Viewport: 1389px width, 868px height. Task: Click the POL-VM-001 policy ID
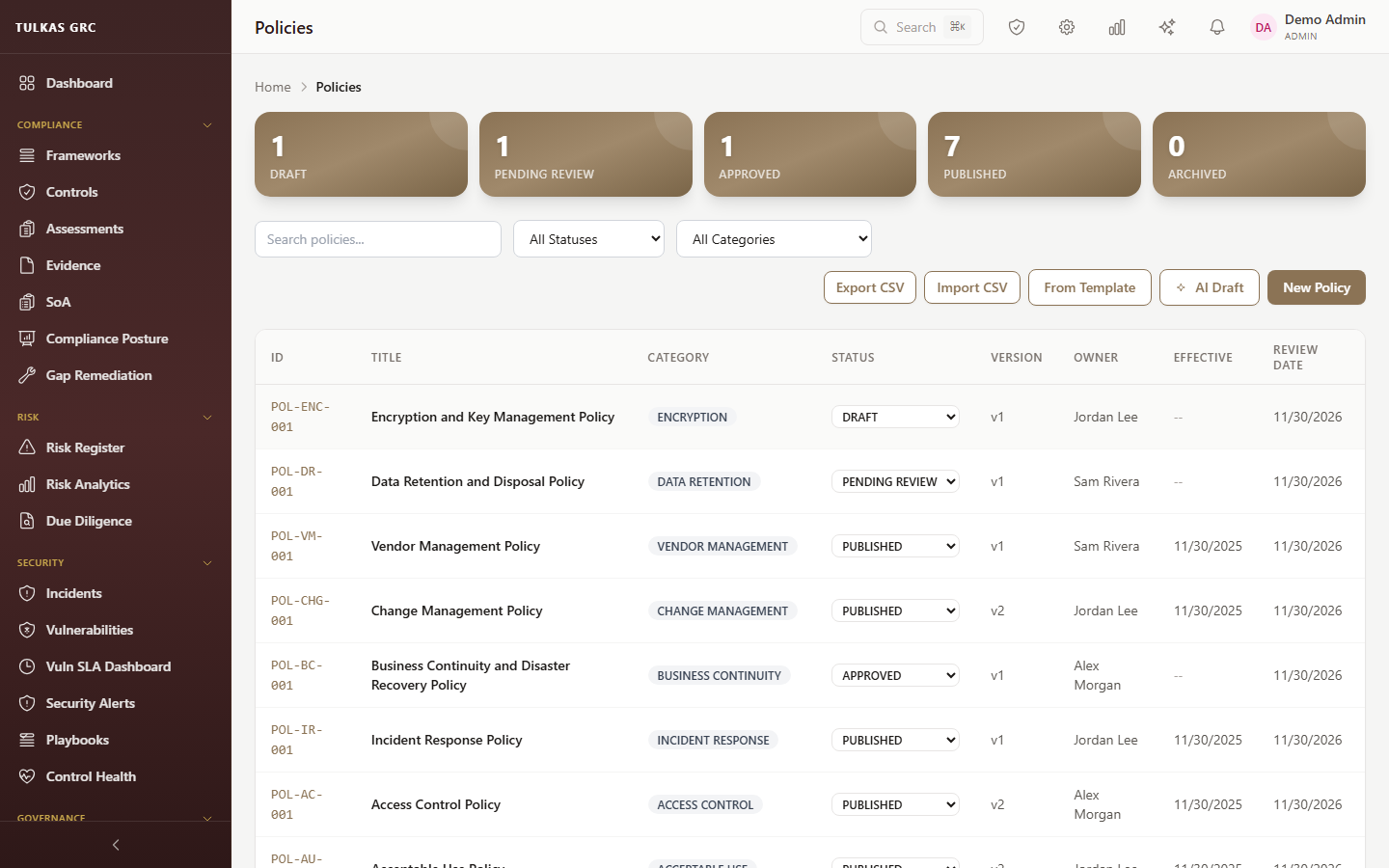click(297, 546)
